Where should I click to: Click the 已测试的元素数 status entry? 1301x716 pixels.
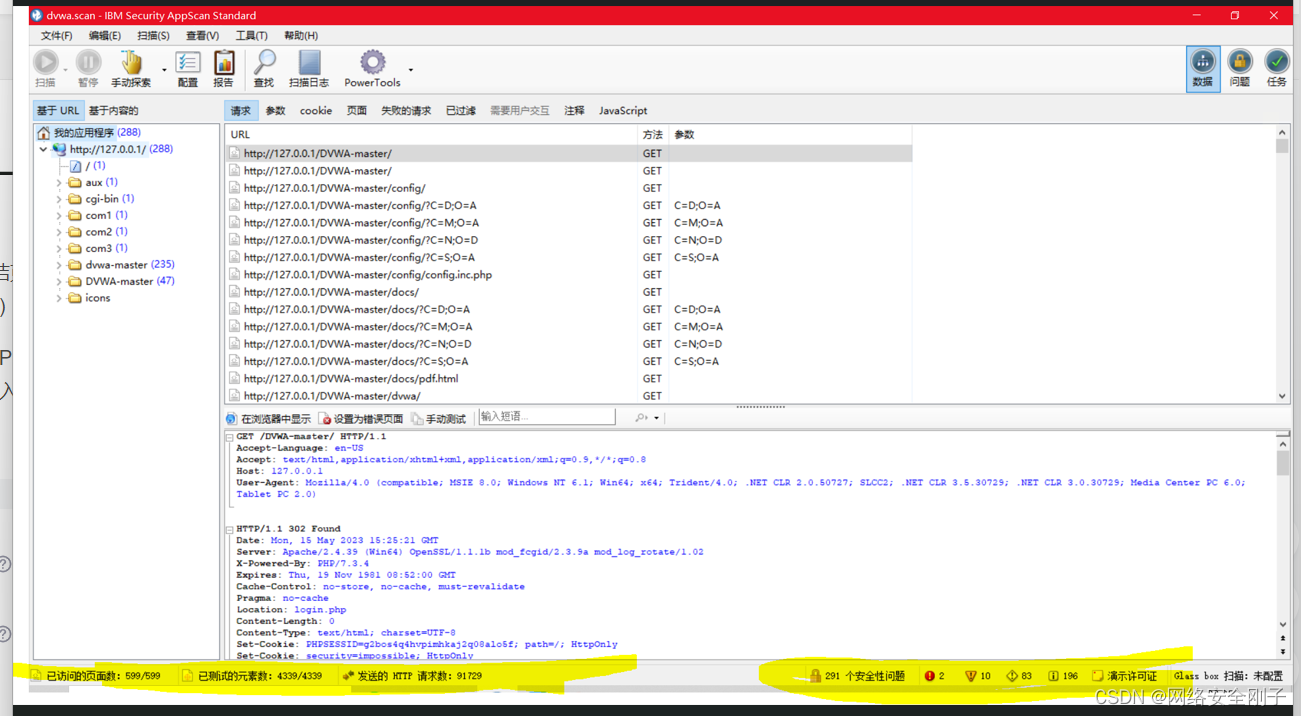(251, 676)
